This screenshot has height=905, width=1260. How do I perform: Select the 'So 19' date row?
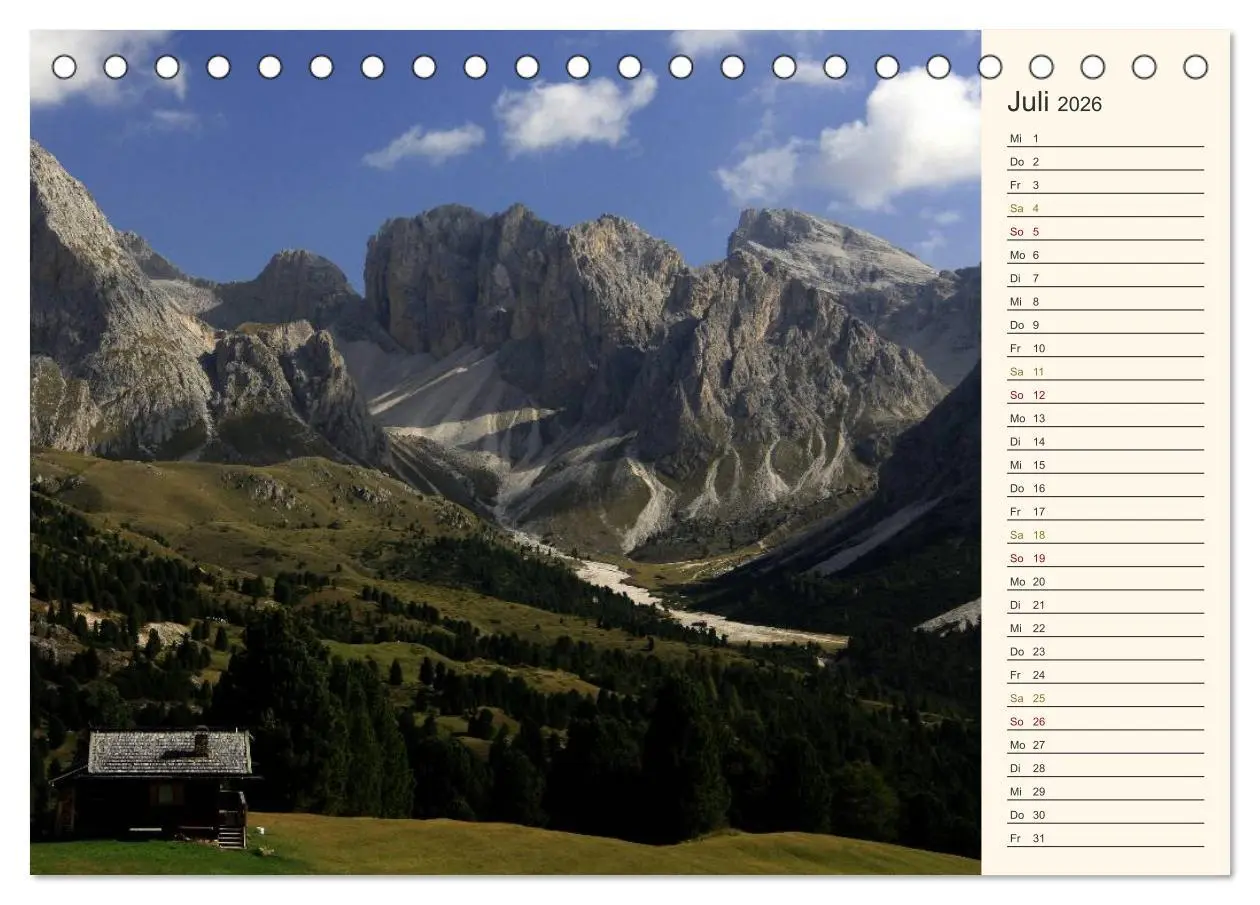click(1105, 558)
